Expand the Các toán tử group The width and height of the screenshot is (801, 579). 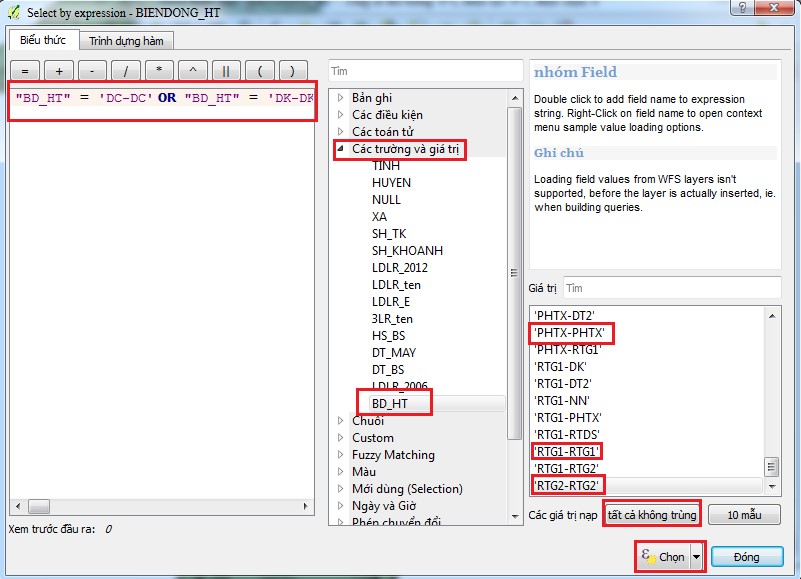[x=341, y=131]
